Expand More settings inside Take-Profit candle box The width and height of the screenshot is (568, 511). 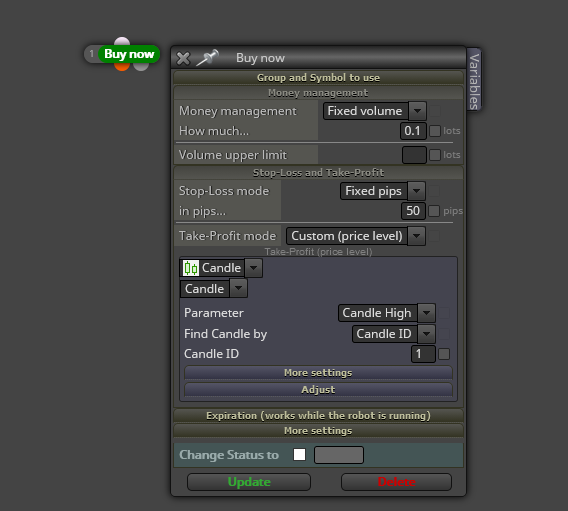coord(318,373)
